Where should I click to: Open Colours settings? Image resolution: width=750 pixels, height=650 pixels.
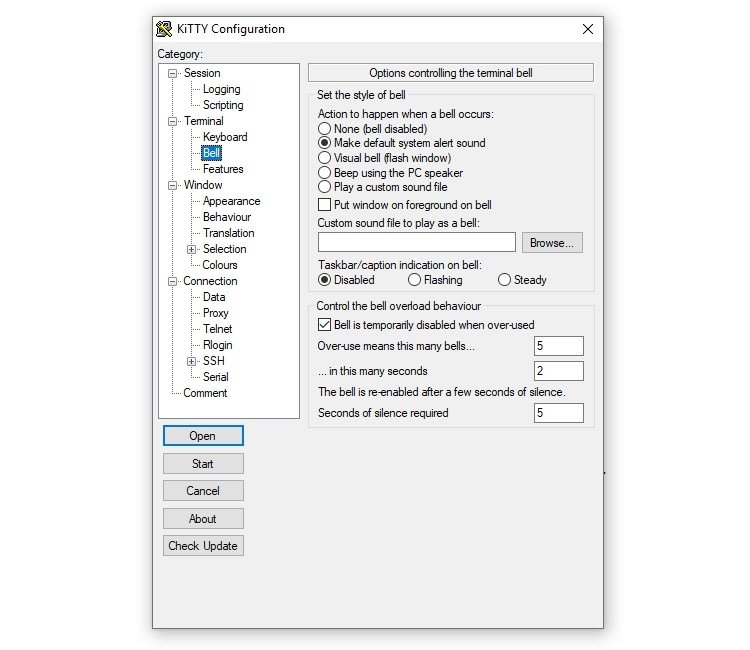(x=220, y=265)
